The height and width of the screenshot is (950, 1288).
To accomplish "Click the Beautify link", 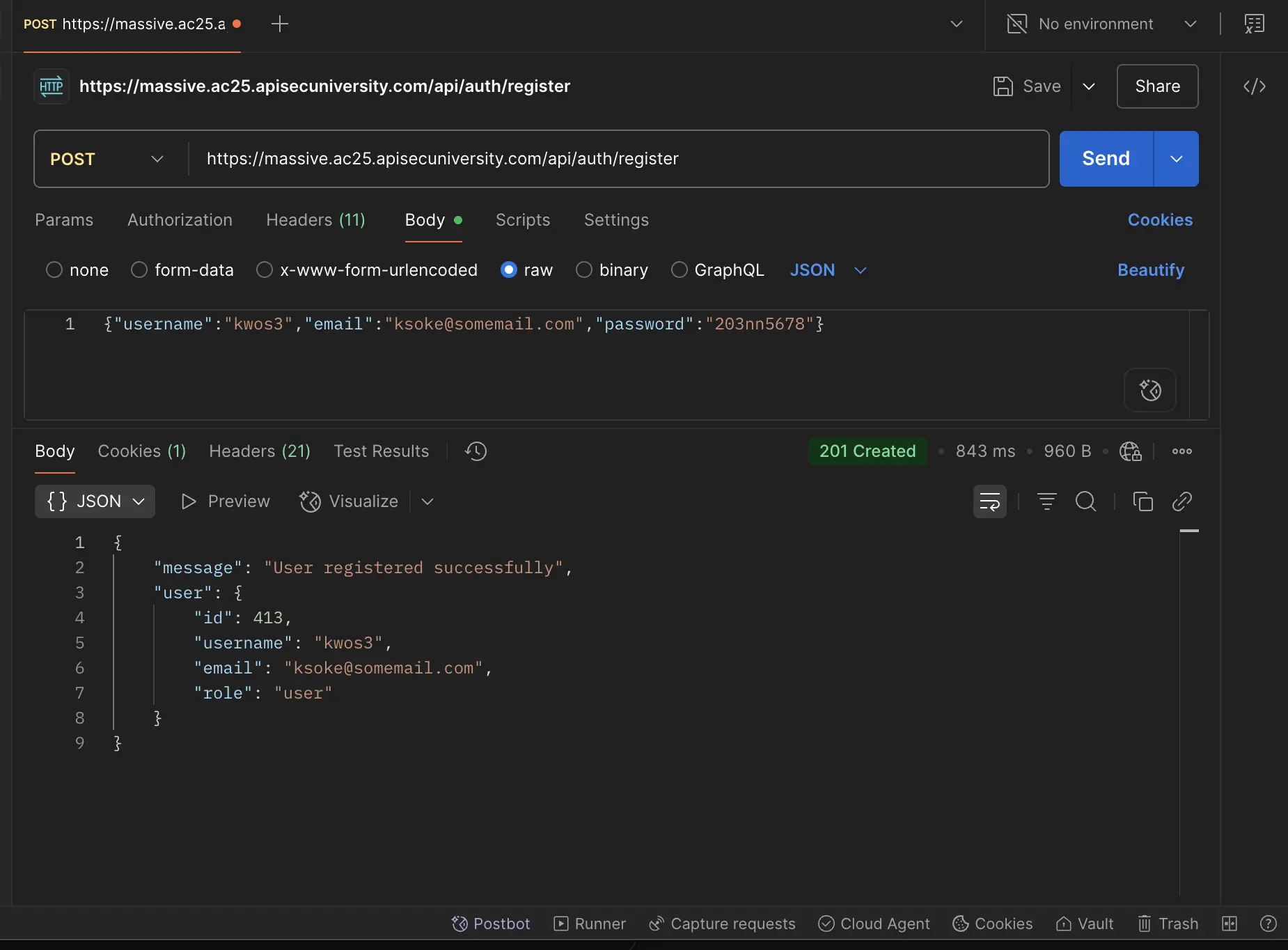I will tap(1151, 270).
